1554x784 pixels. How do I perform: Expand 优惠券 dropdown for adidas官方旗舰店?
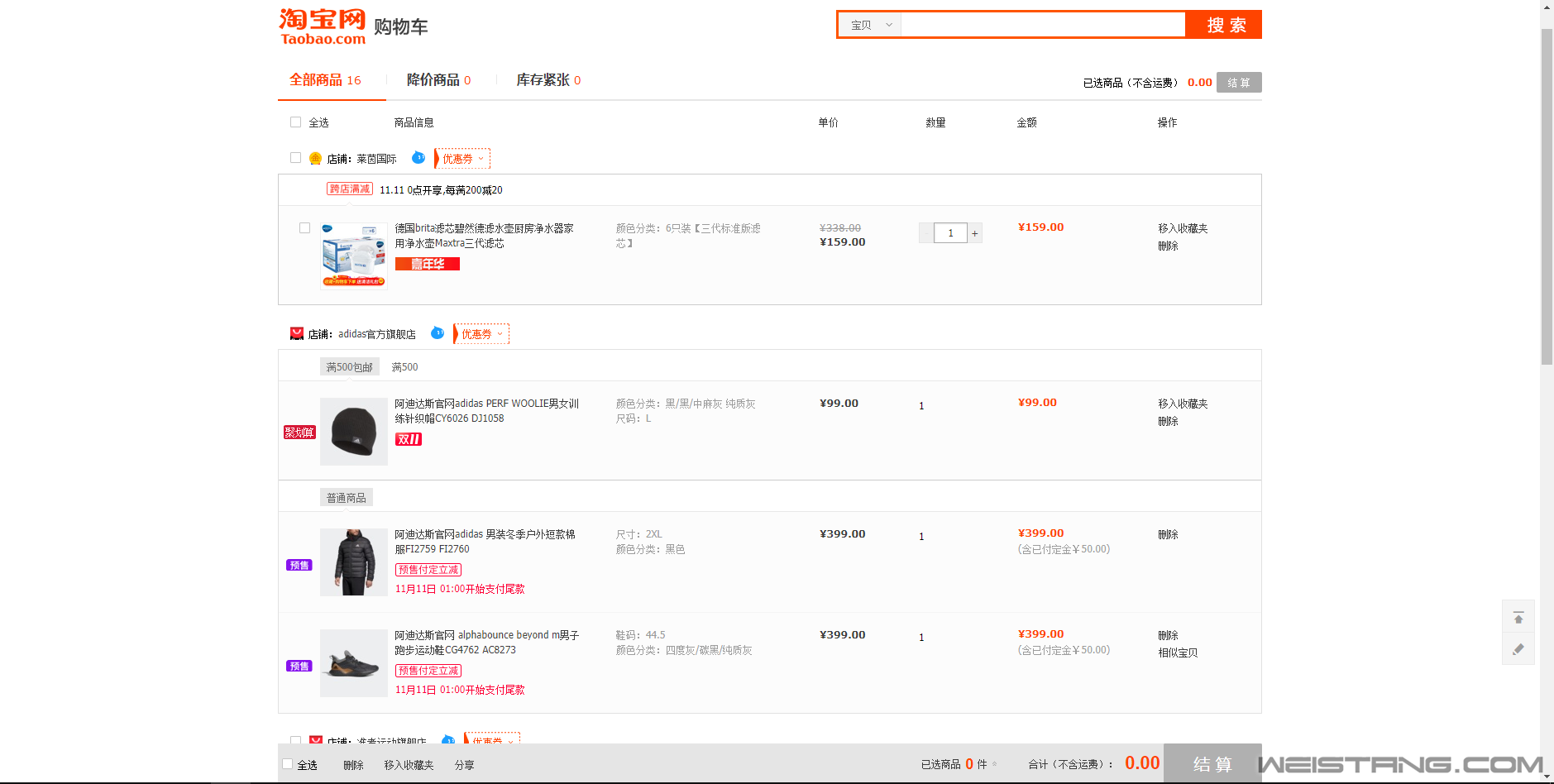481,333
